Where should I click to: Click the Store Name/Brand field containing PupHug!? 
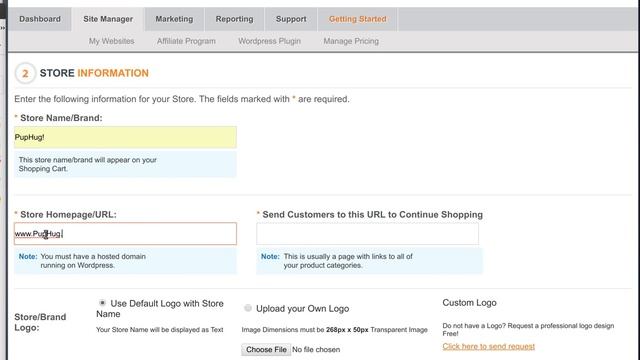click(125, 137)
